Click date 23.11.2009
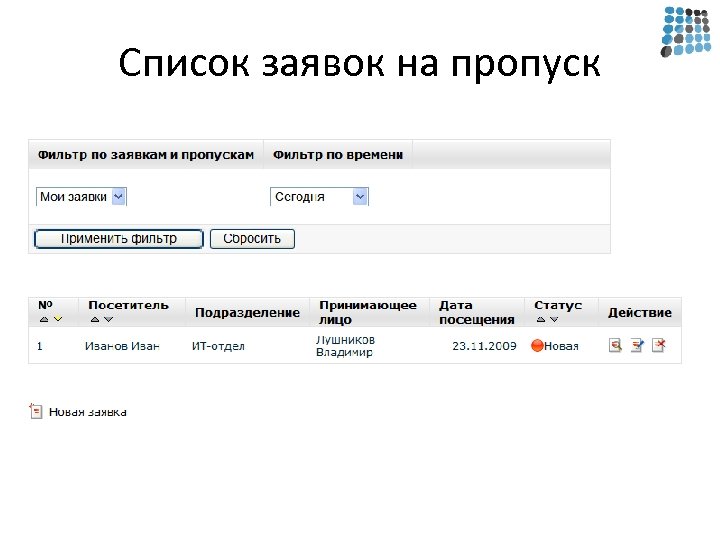The image size is (720, 540). (484, 346)
